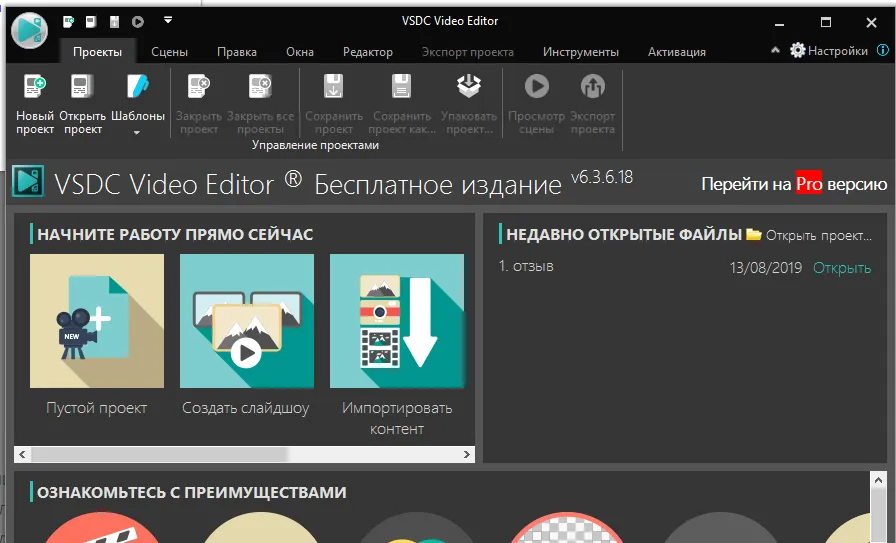The image size is (896, 543).
Task: Switch to the Окна tab
Action: (300, 51)
